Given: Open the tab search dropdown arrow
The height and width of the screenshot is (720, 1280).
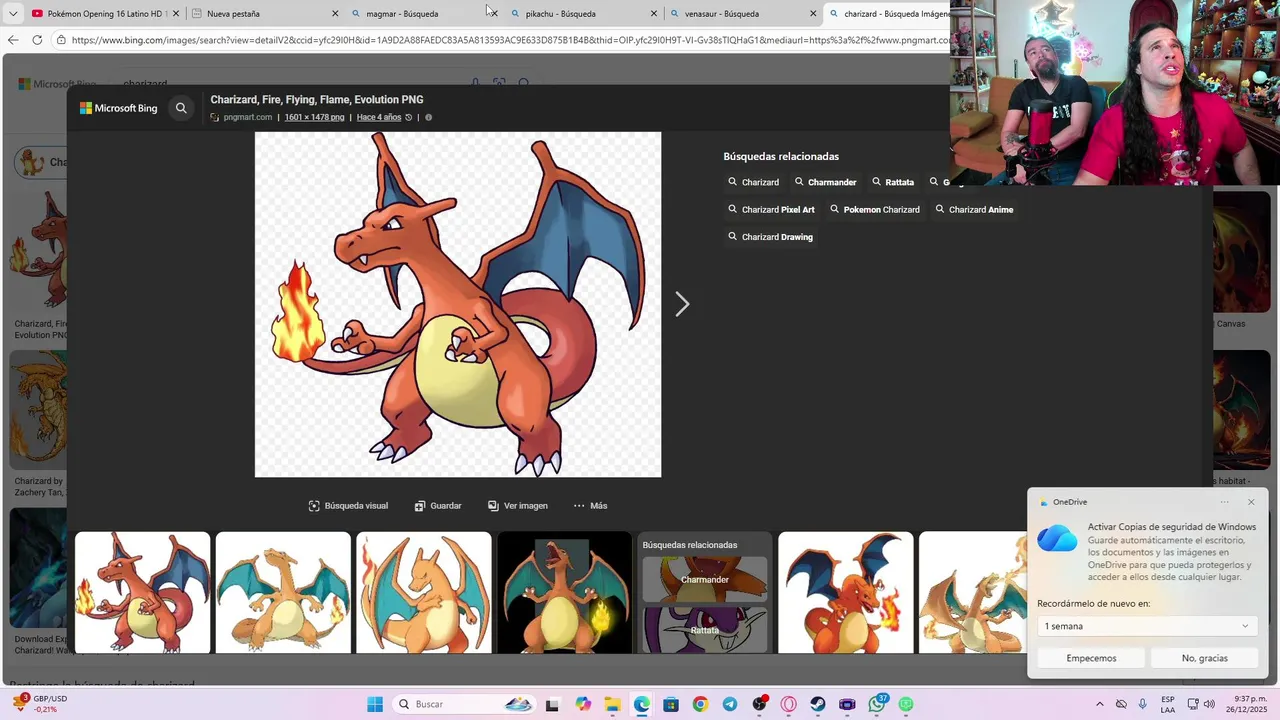Looking at the screenshot, I should [x=12, y=14].
